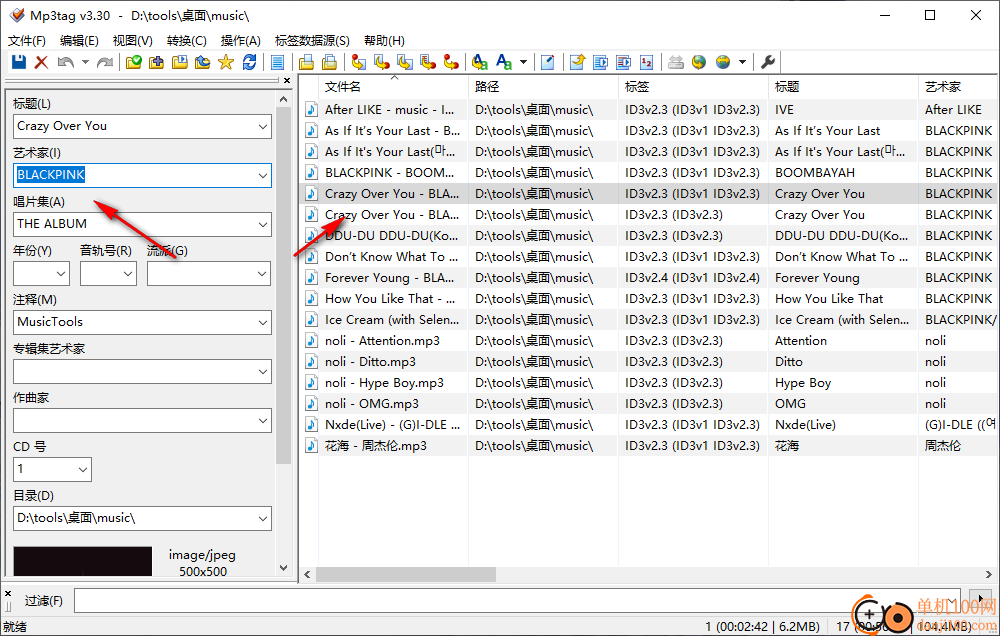Run quick actions with blue-green Aa icon

pyautogui.click(x=504, y=62)
